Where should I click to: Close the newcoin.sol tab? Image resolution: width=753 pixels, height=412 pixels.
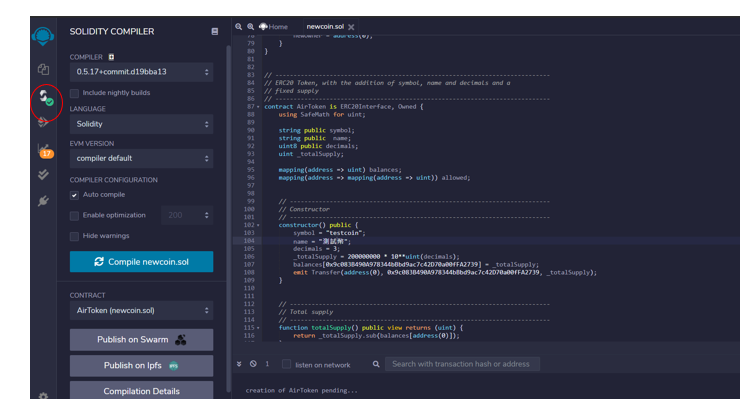pyautogui.click(x=352, y=27)
